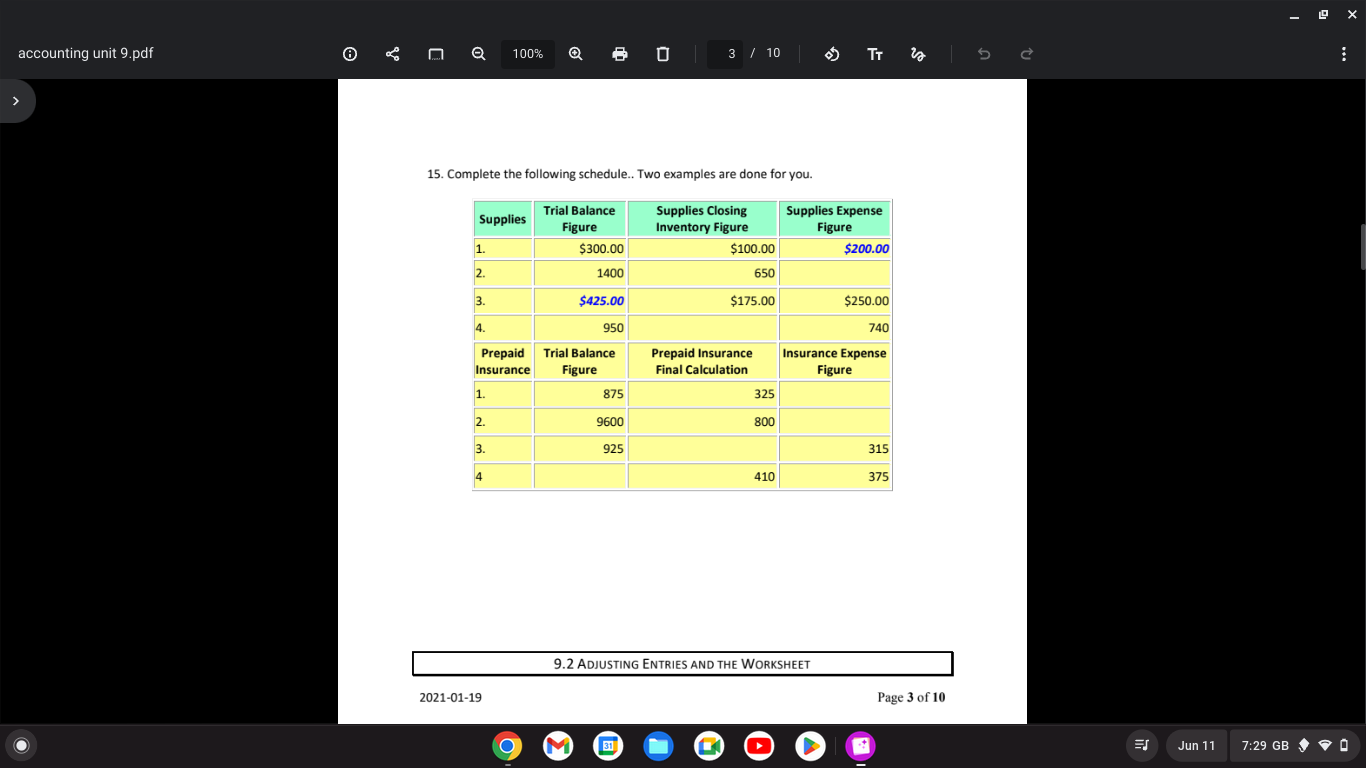Toggle fit to page mode
This screenshot has width=1366, height=768.
point(435,53)
